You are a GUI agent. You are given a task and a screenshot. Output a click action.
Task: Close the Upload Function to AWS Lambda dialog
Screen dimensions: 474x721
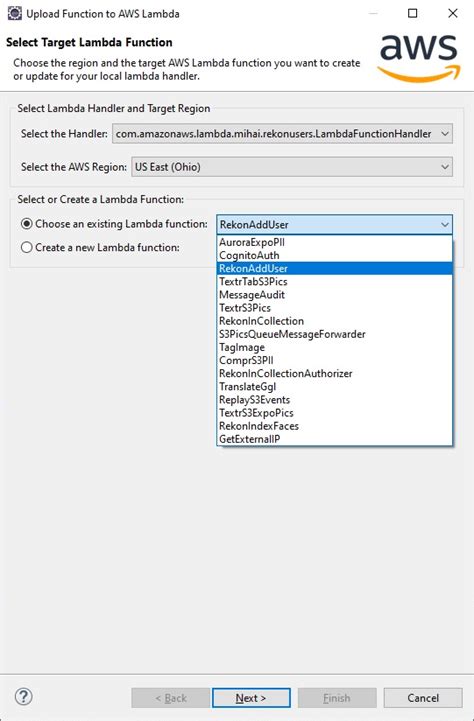[x=453, y=13]
